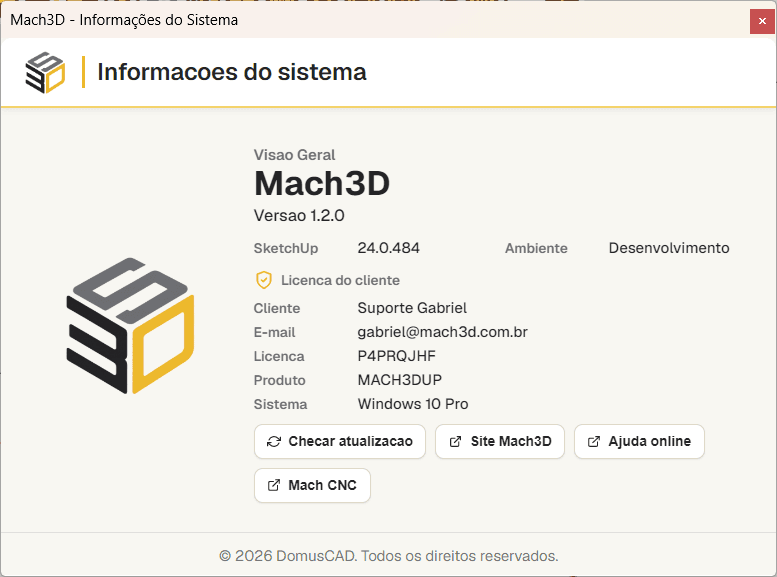The width and height of the screenshot is (777, 577).
Task: Click SketchUp version 24.0.484
Action: (x=388, y=248)
